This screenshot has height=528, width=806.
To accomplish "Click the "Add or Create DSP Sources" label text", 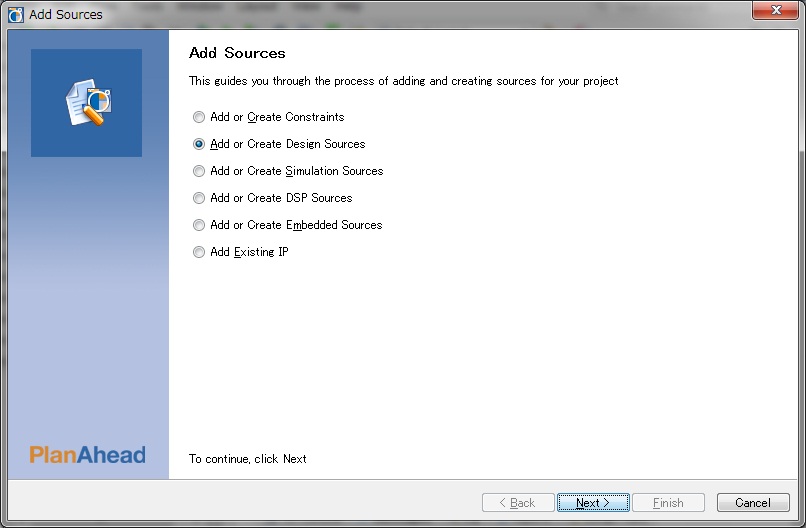I will point(281,198).
